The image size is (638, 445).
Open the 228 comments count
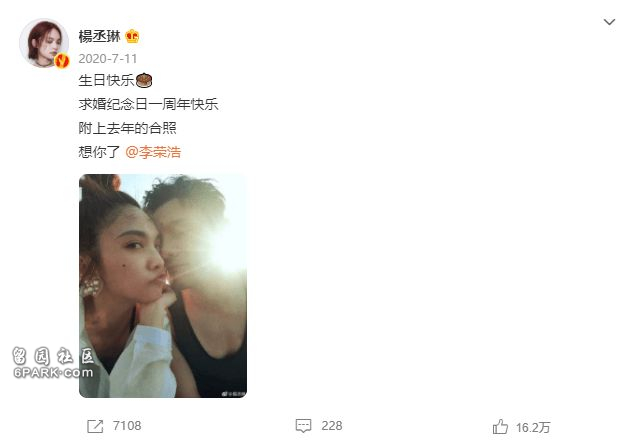pyautogui.click(x=332, y=426)
